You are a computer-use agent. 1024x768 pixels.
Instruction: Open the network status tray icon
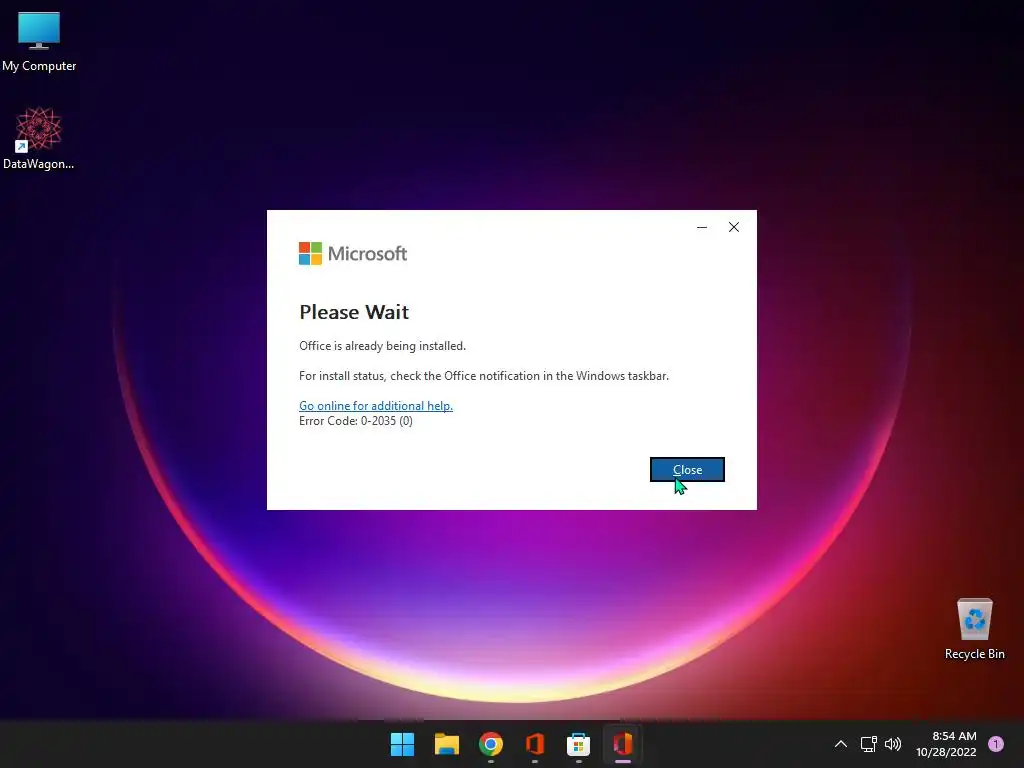[868, 744]
